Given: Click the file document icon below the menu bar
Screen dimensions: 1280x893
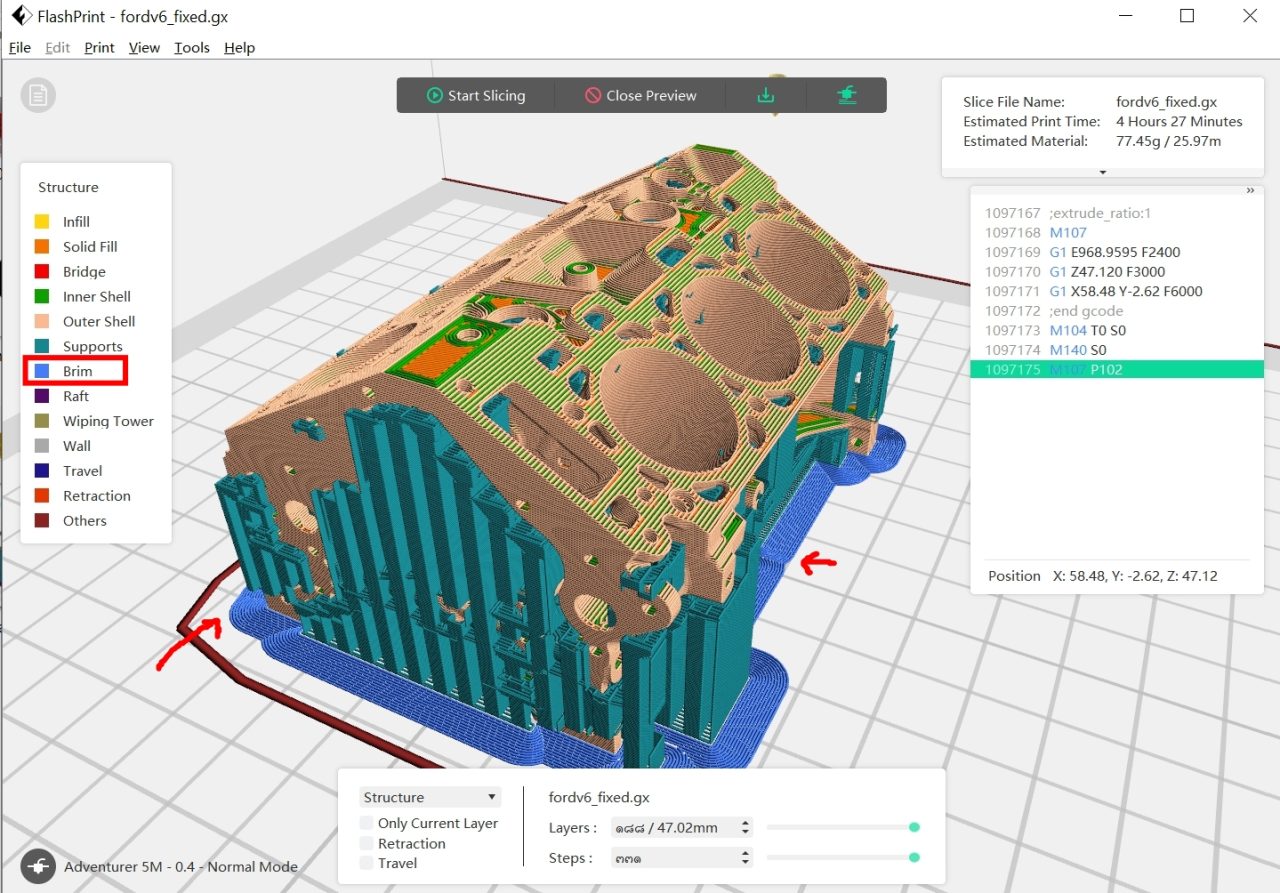Looking at the screenshot, I should (x=37, y=95).
